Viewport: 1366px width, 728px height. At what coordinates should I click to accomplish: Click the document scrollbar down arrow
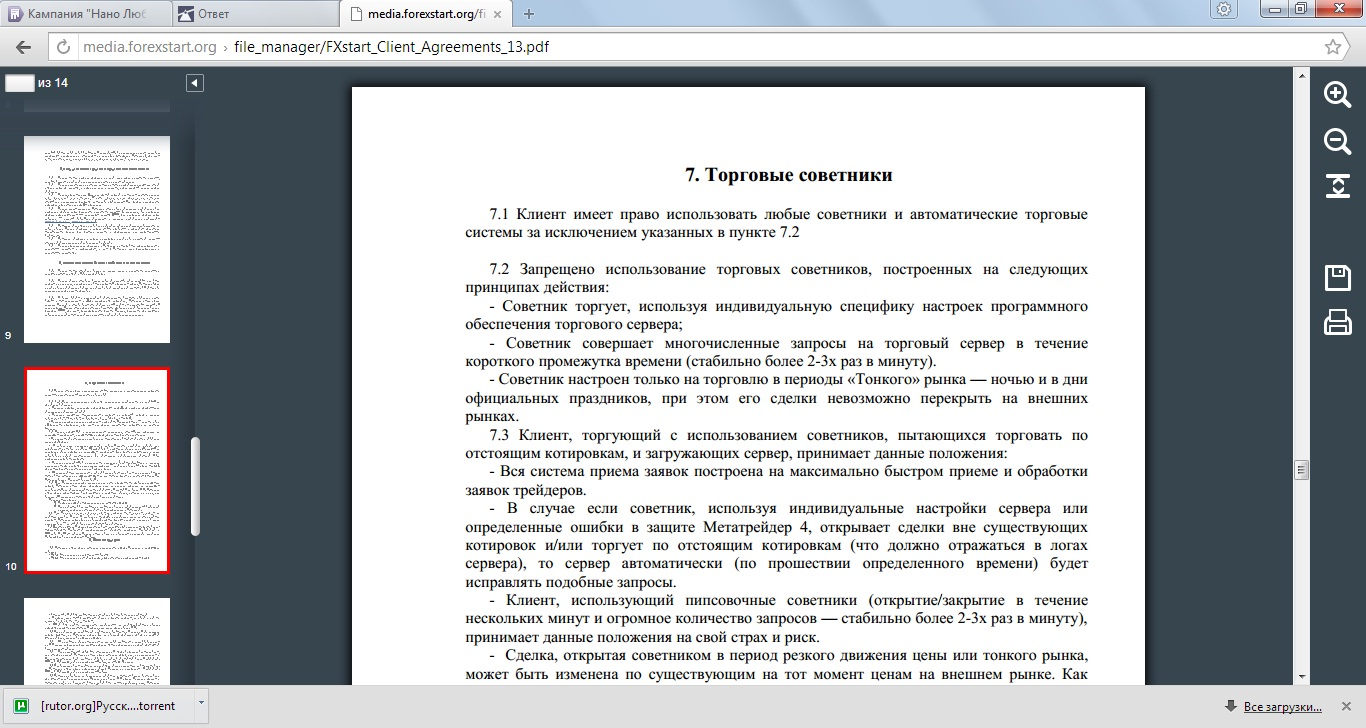pos(1301,677)
